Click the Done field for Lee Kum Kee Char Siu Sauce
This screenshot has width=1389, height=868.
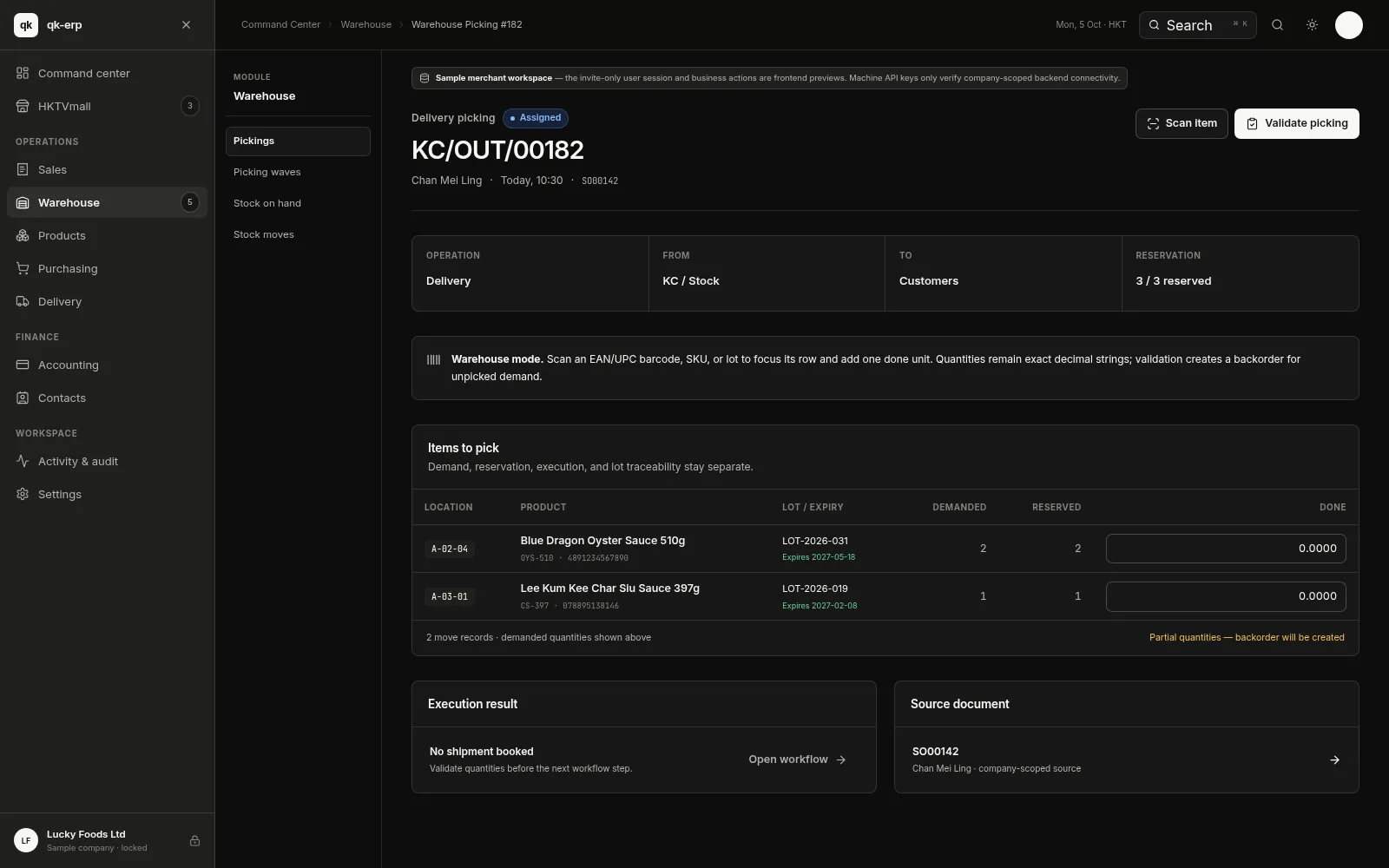(x=1226, y=596)
